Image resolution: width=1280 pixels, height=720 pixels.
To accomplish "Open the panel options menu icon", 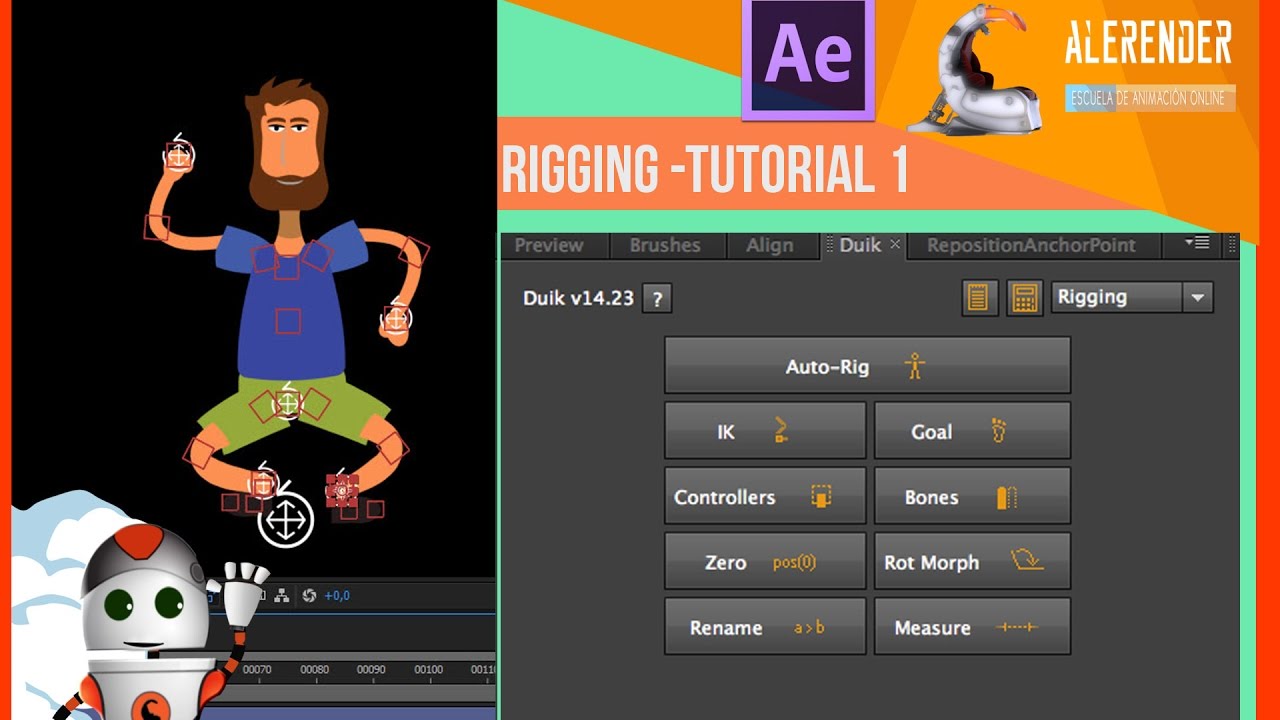I will tap(1196, 243).
